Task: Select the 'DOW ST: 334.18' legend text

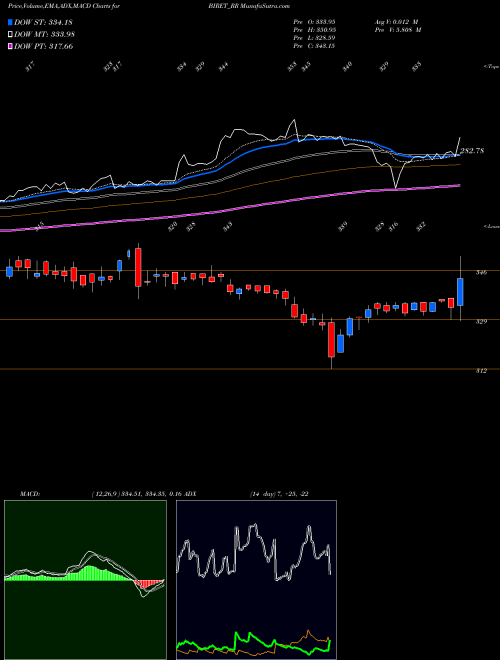Action: tap(44, 22)
